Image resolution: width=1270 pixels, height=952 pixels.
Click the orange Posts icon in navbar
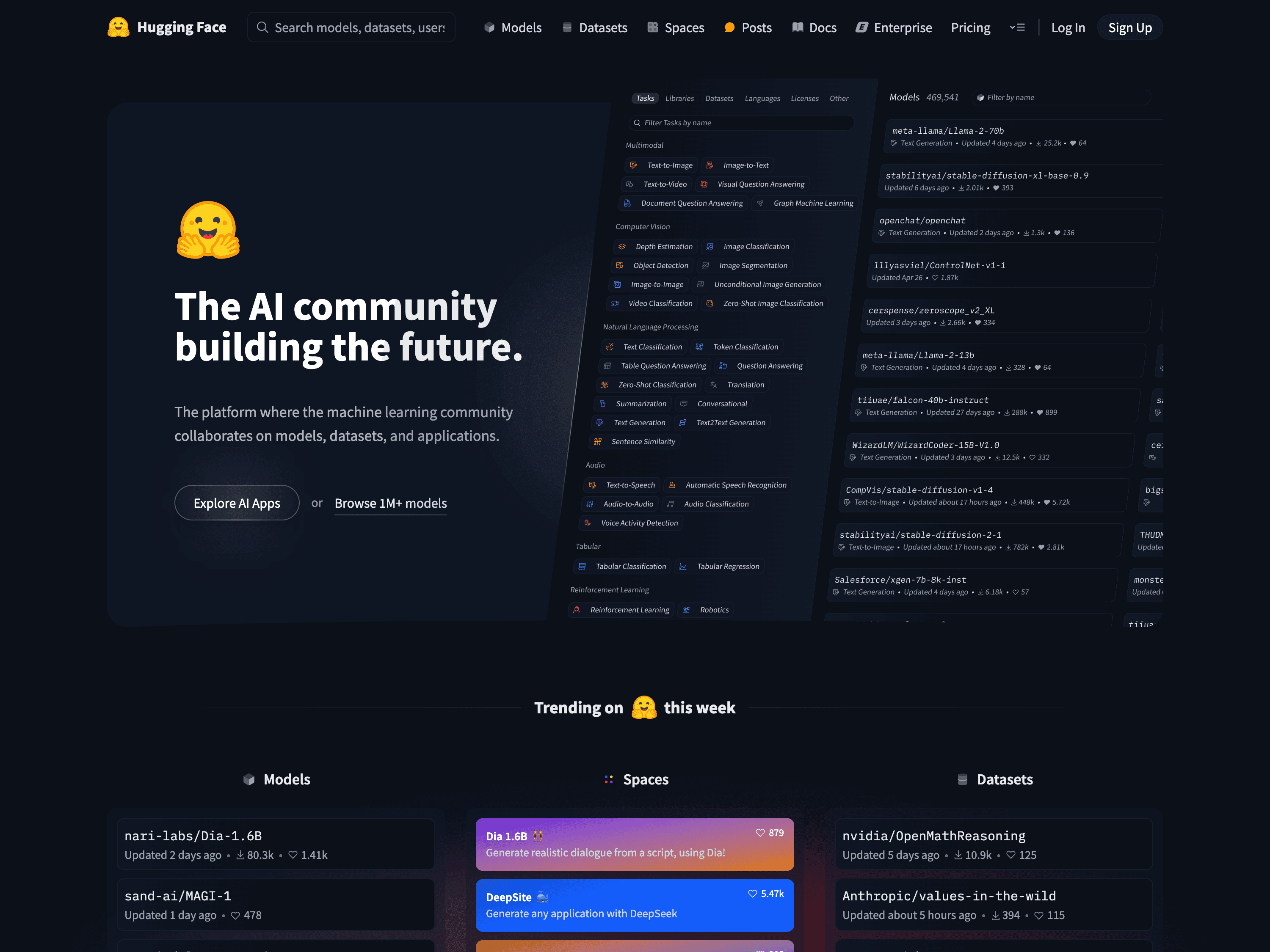(730, 27)
